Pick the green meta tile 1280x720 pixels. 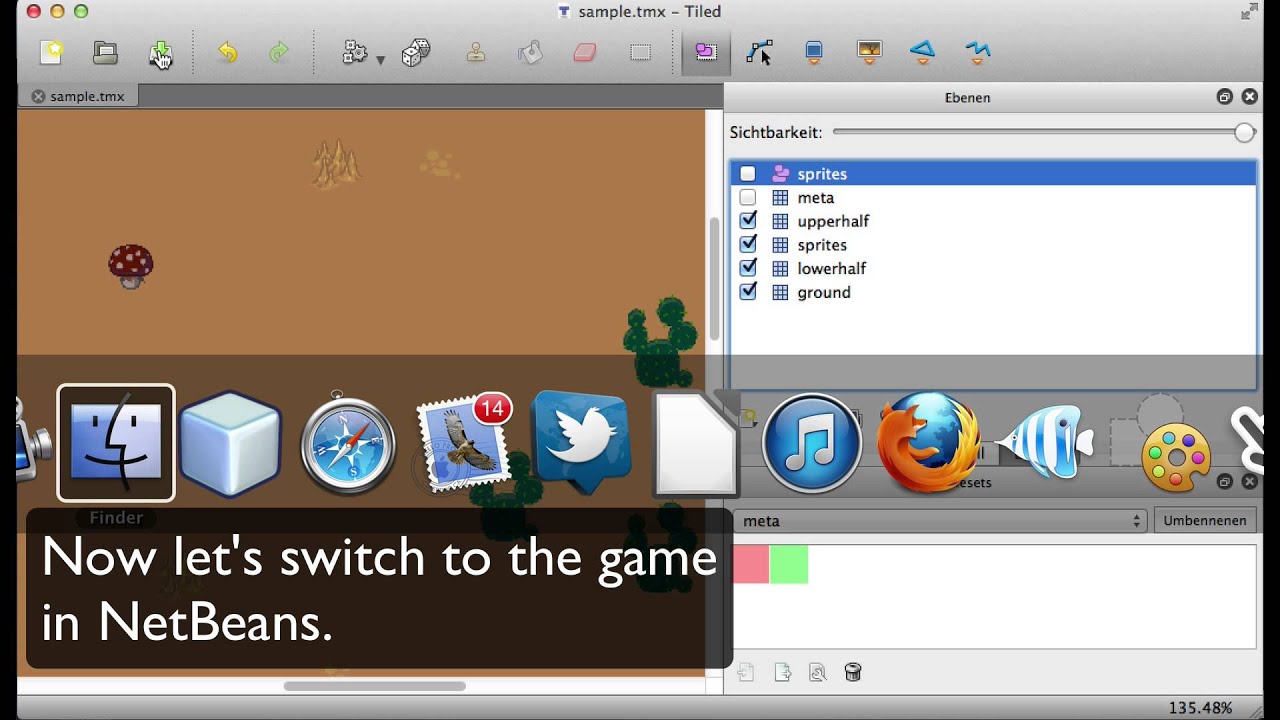[789, 565]
